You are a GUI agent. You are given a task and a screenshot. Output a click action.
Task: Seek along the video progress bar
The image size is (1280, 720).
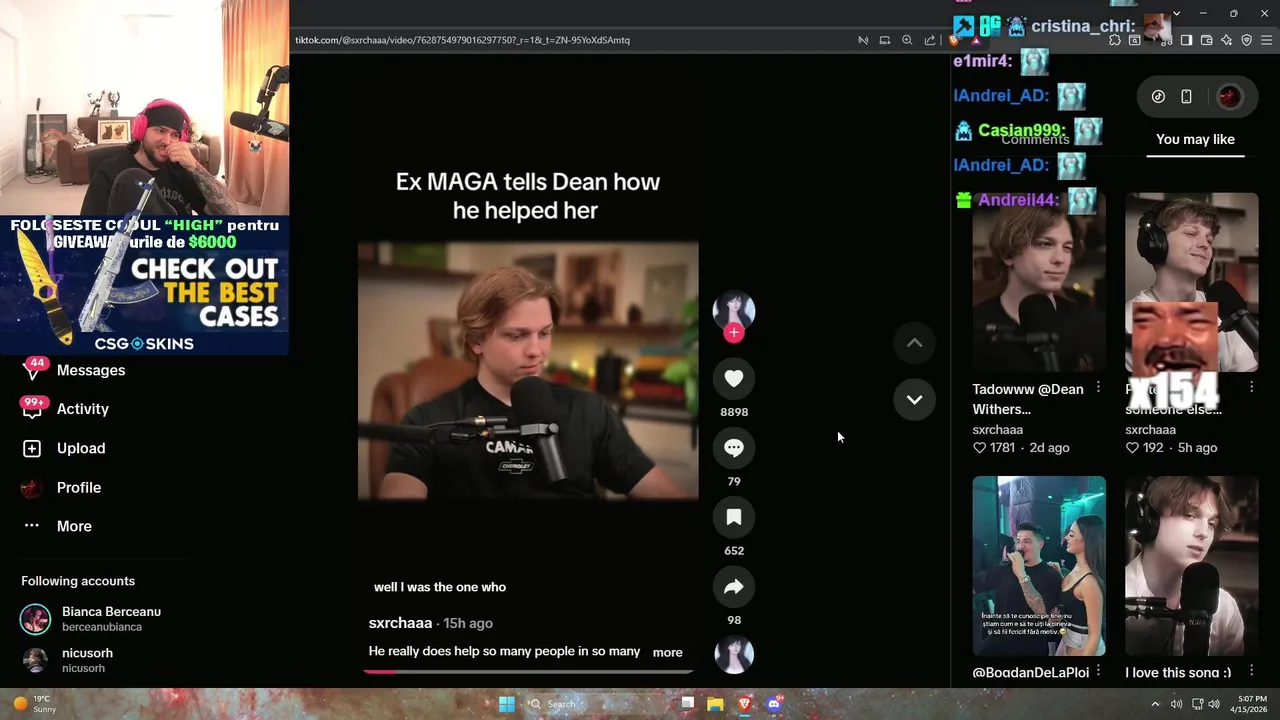pyautogui.click(x=528, y=671)
